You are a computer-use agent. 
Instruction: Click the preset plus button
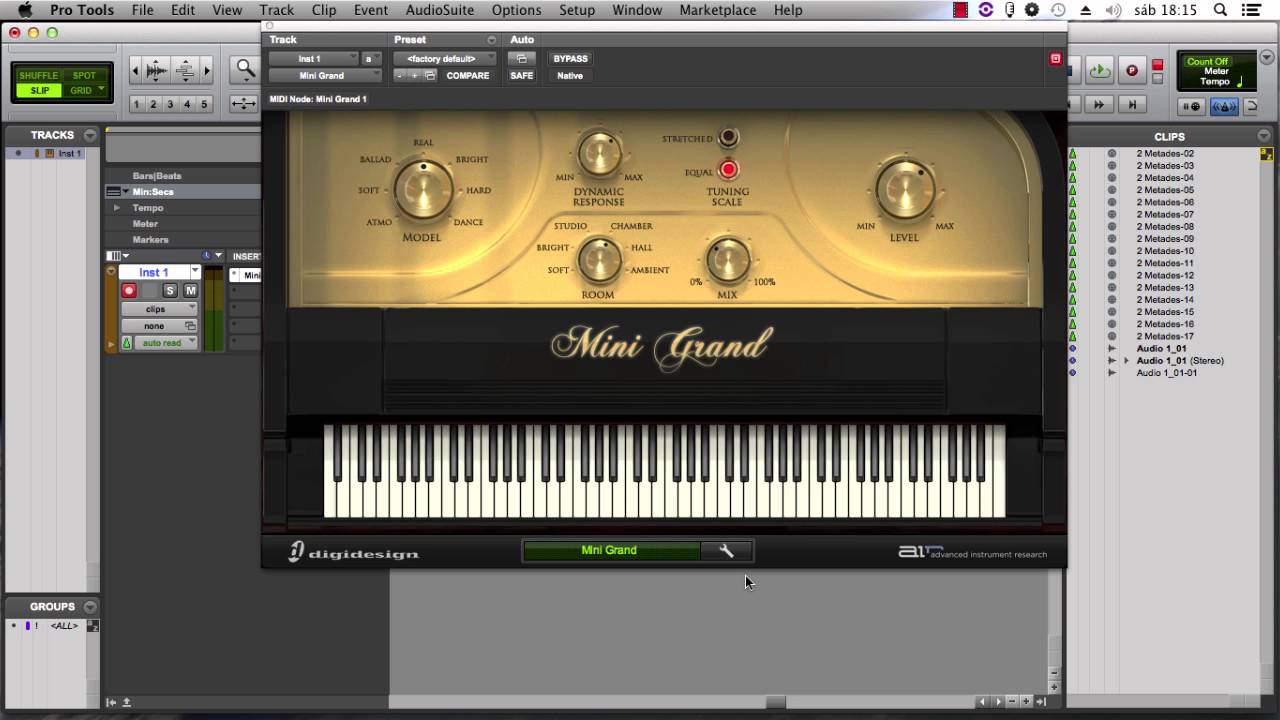415,76
